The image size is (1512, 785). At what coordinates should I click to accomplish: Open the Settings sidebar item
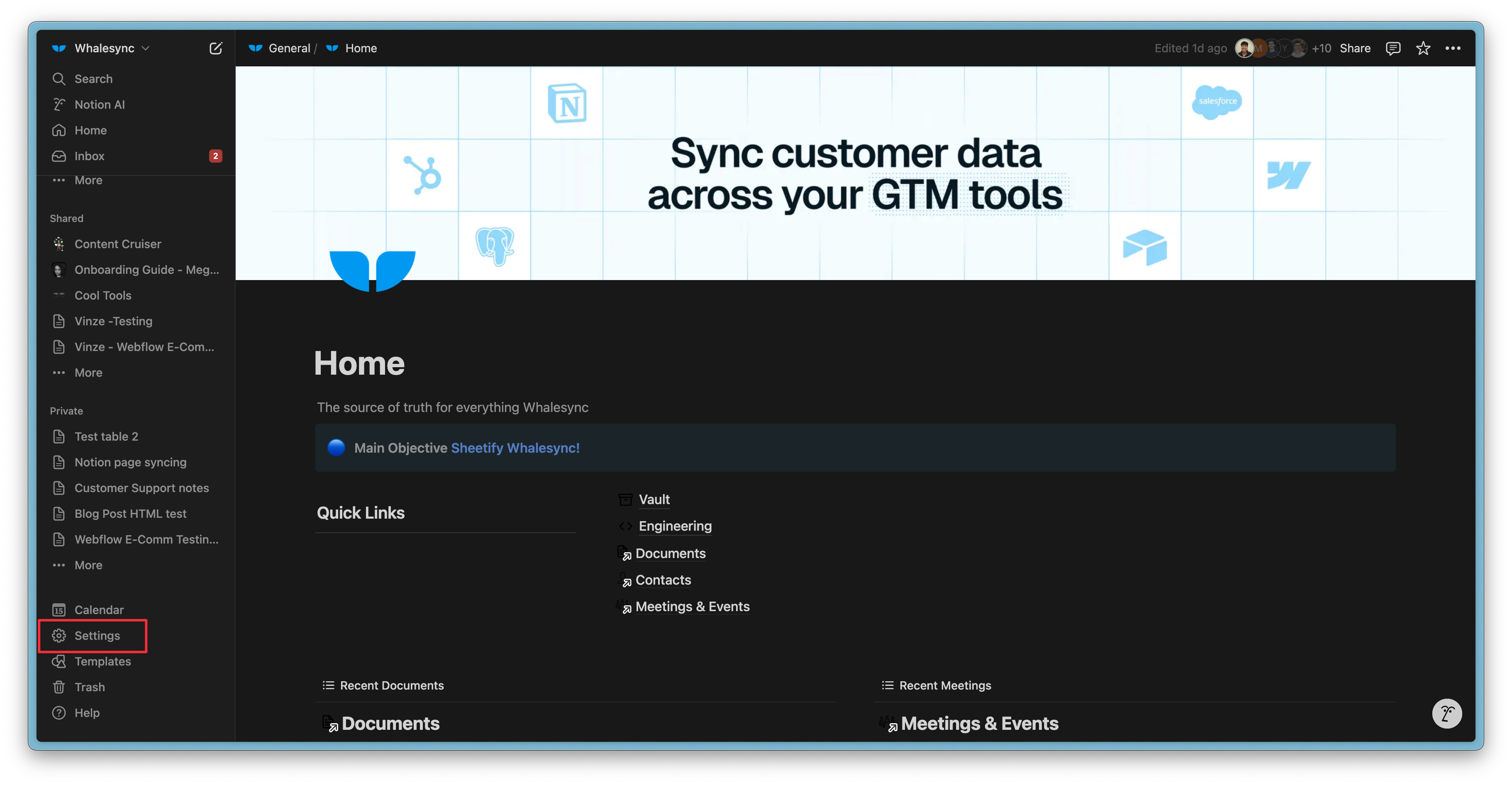[x=97, y=636]
